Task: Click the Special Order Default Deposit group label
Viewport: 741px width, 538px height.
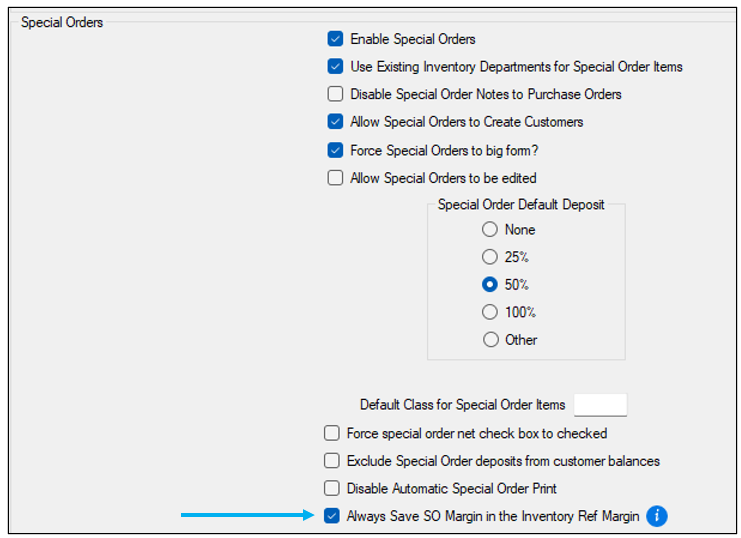Action: (521, 205)
